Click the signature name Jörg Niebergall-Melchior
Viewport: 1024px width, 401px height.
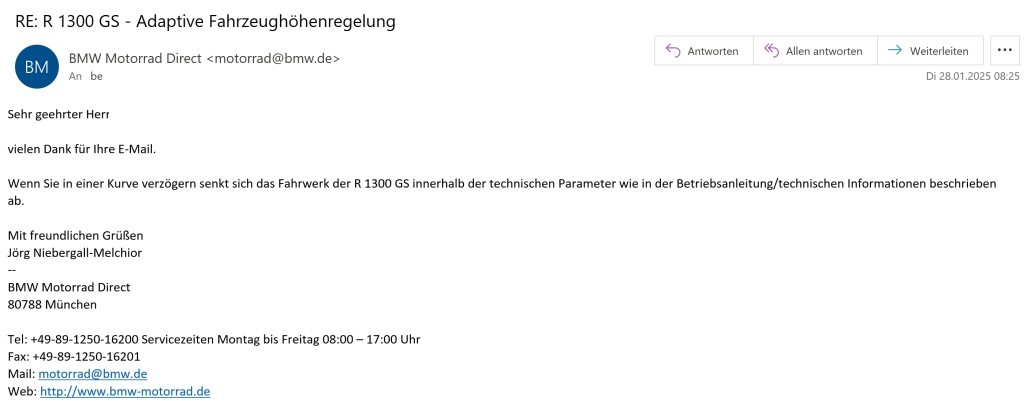click(74, 253)
